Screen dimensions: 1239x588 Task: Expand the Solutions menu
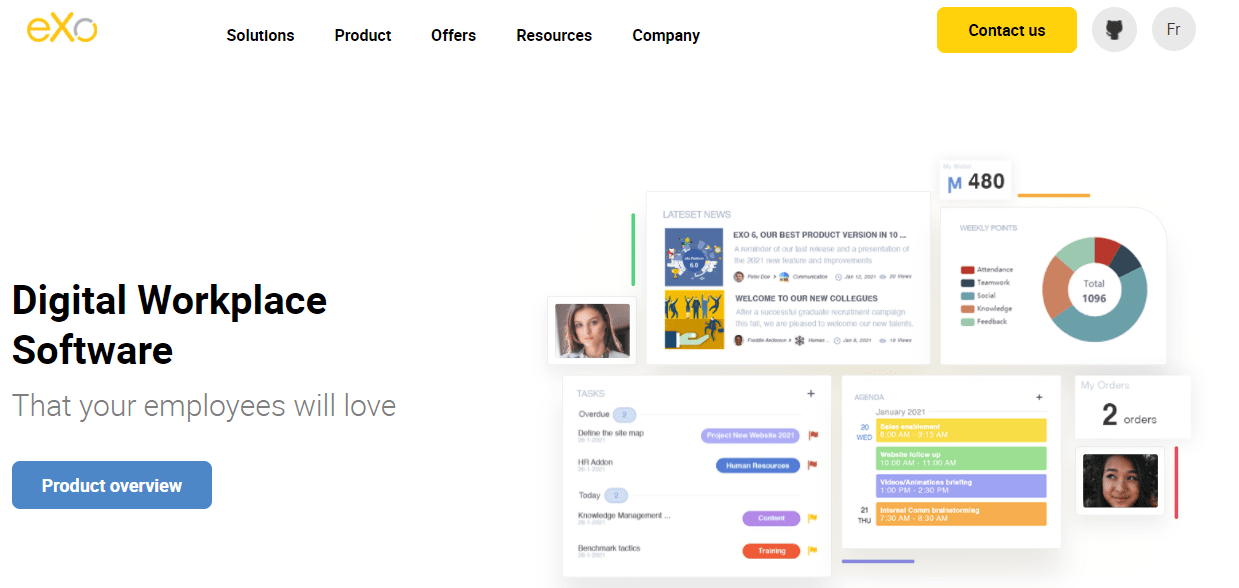(260, 36)
